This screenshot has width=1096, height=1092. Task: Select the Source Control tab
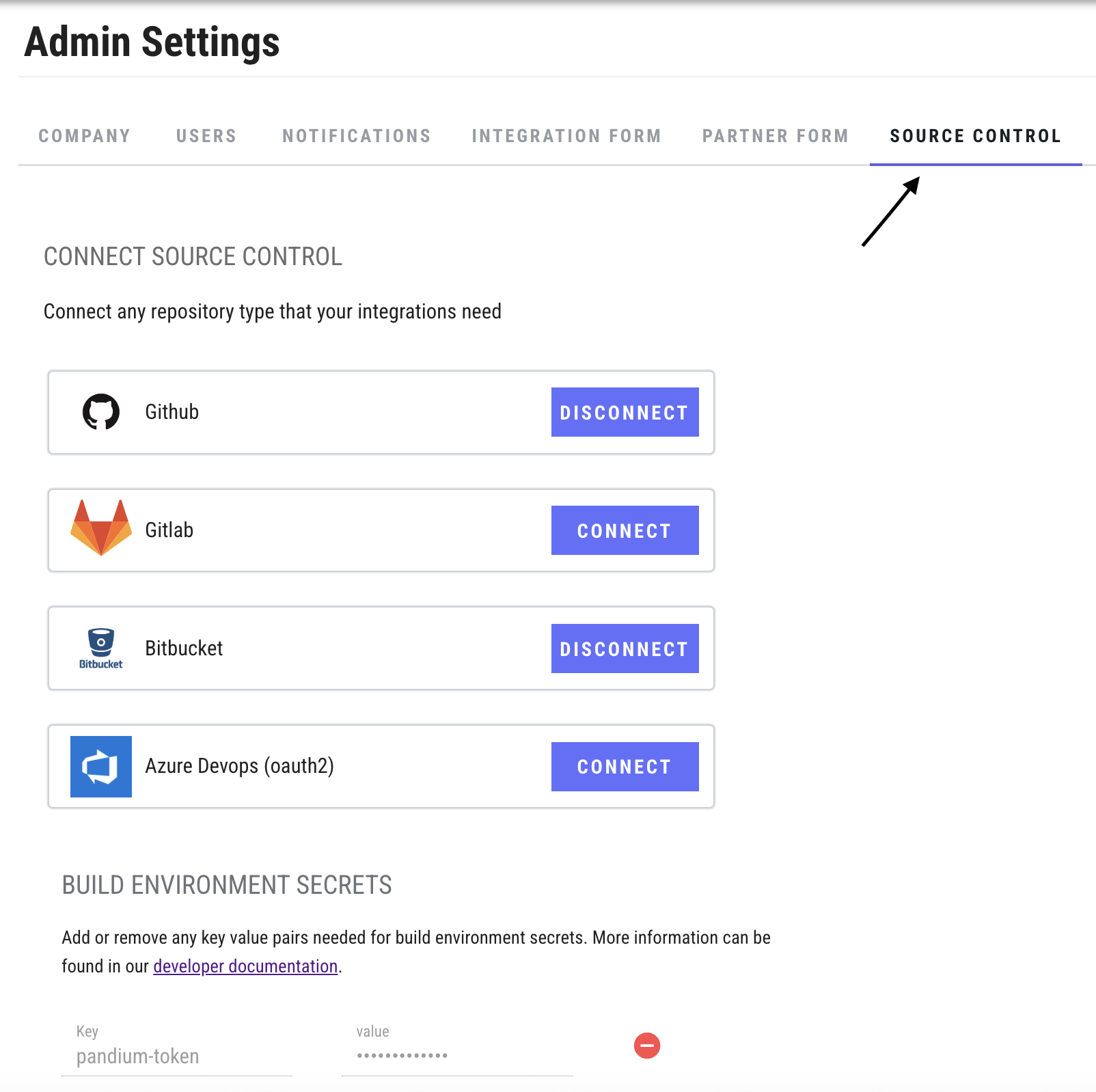click(975, 136)
